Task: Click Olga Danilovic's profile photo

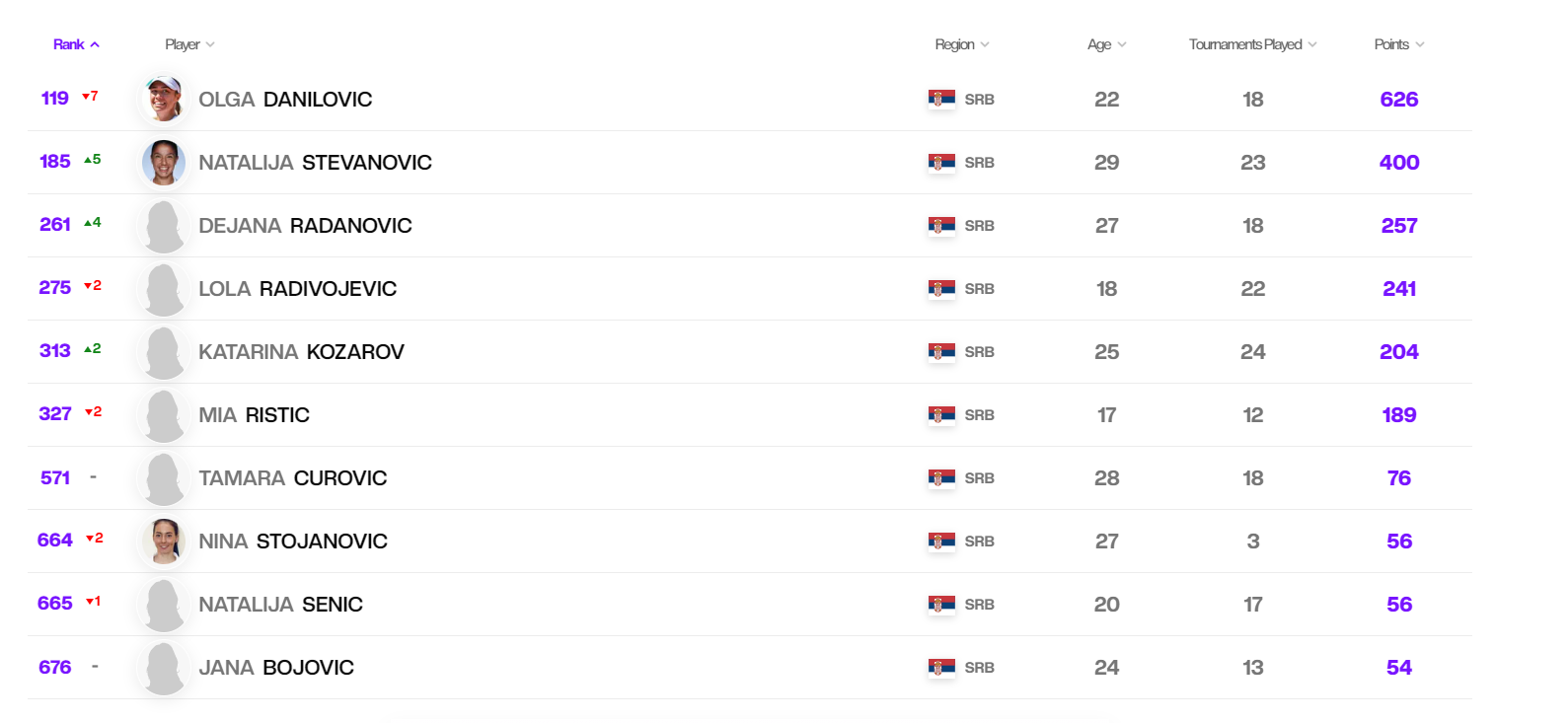Action: [x=164, y=99]
